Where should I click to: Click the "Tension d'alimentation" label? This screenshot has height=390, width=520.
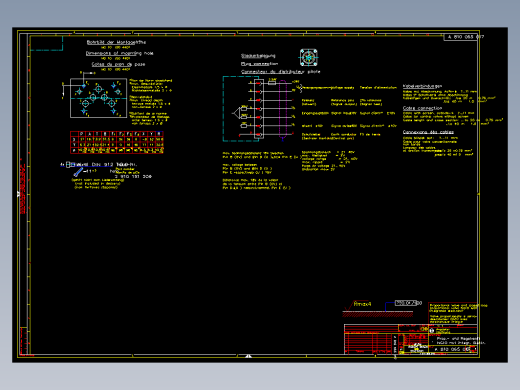[378, 88]
